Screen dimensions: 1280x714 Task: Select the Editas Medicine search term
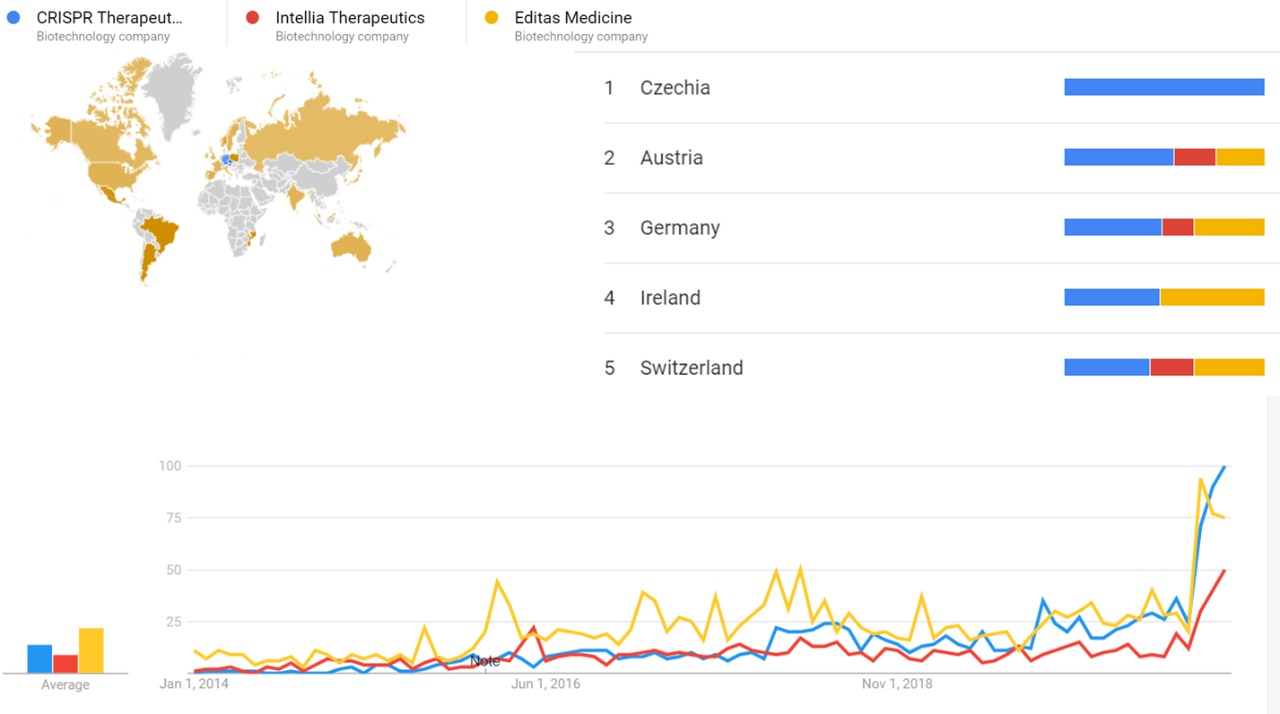pyautogui.click(x=573, y=18)
